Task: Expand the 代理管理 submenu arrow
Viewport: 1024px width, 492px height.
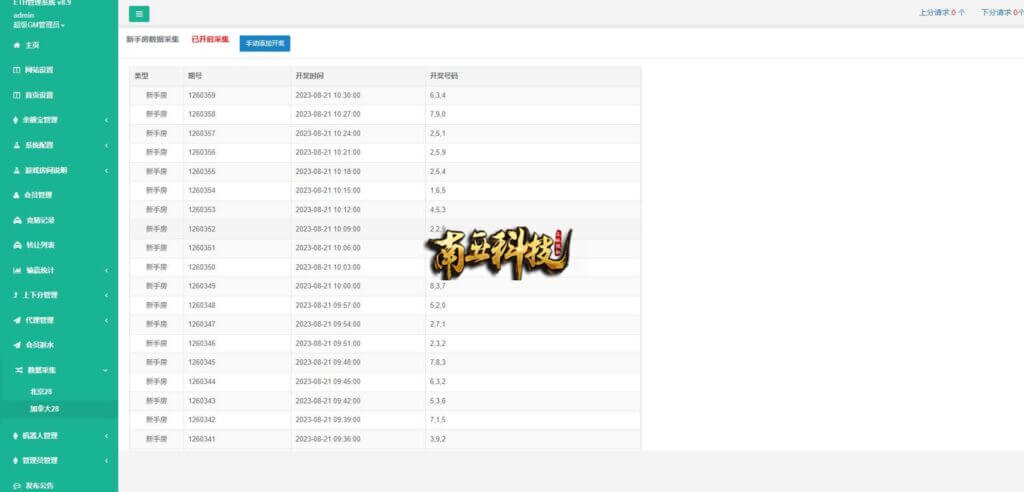Action: [106, 320]
